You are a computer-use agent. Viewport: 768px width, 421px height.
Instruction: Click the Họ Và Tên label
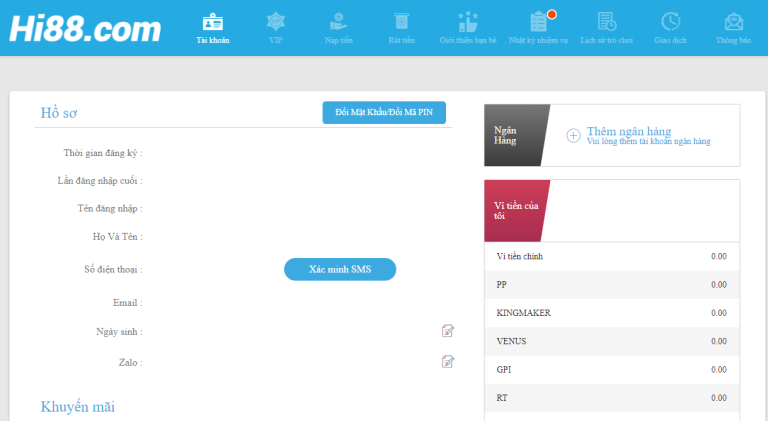point(118,237)
